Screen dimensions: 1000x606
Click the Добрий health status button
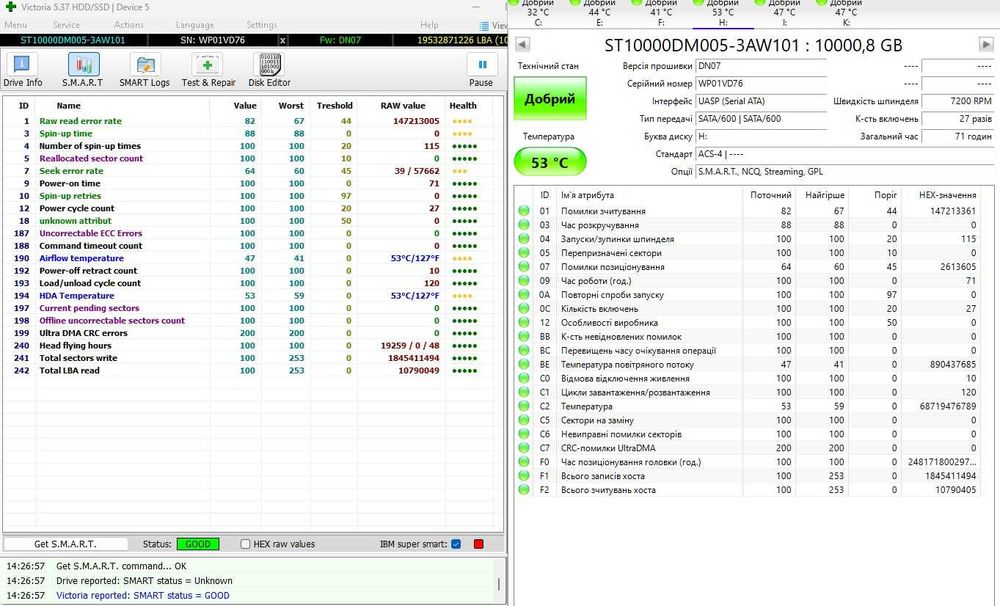[x=550, y=99]
